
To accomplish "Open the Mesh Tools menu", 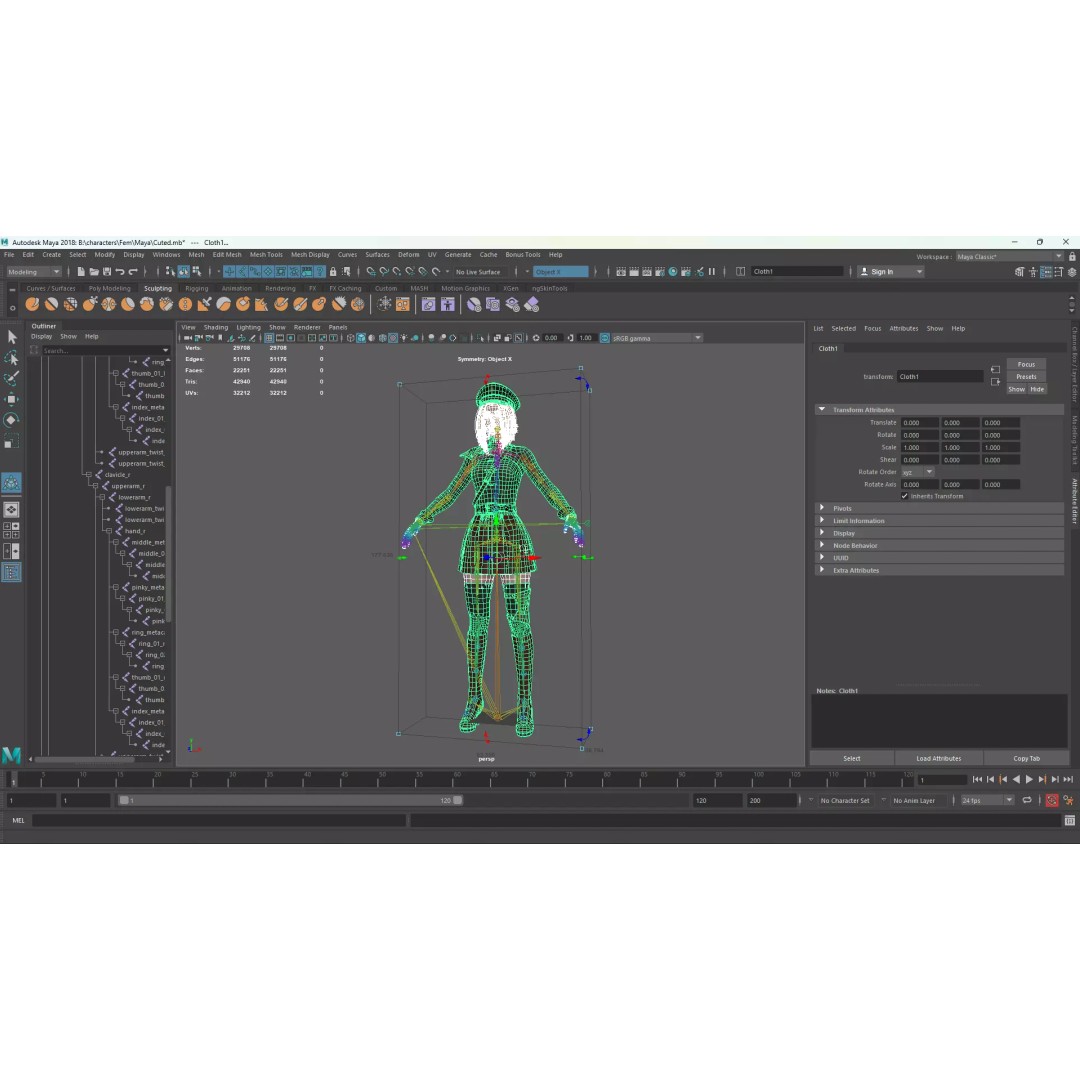I will pyautogui.click(x=266, y=255).
